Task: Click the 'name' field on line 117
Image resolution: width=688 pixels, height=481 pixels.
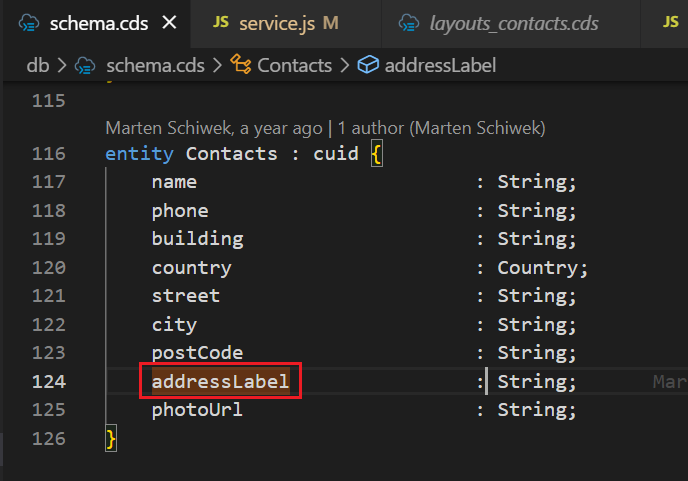Action: tap(174, 182)
